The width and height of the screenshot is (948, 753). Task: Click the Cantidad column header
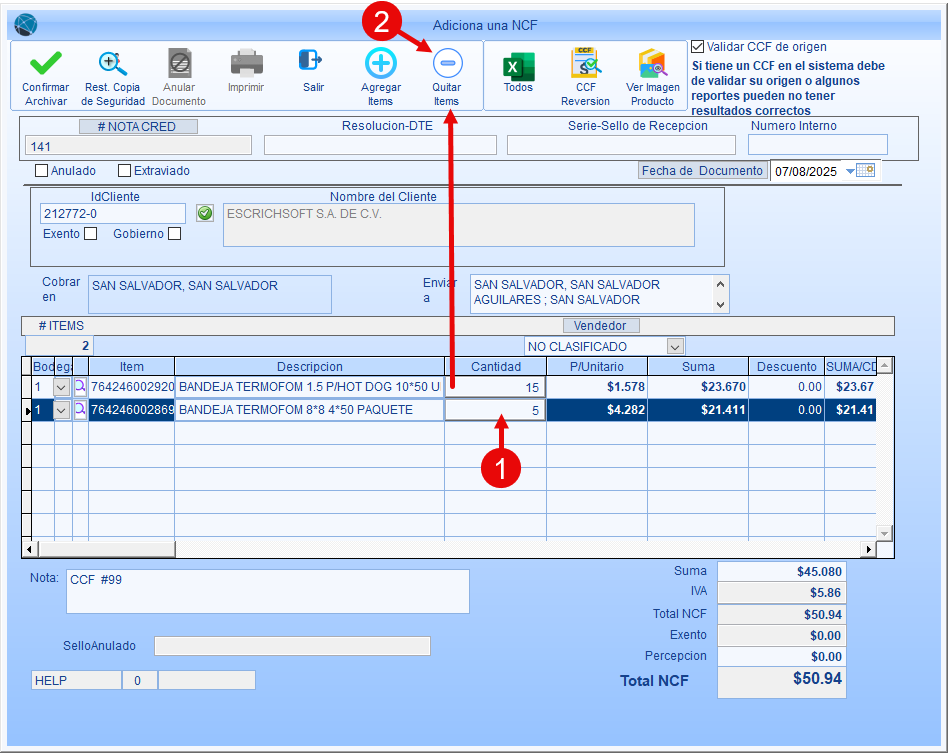click(496, 367)
